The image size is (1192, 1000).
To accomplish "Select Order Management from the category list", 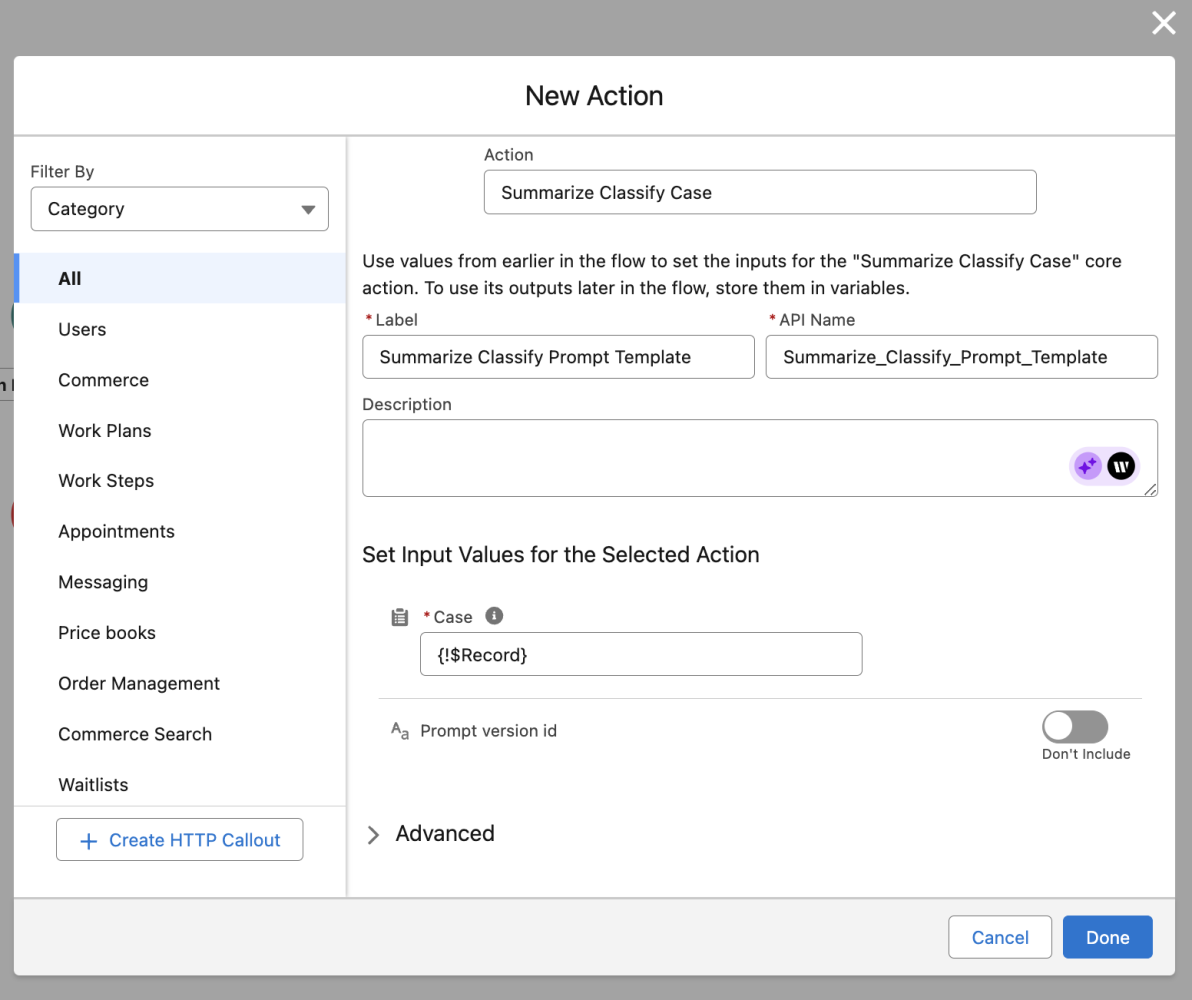I will pyautogui.click(x=138, y=683).
